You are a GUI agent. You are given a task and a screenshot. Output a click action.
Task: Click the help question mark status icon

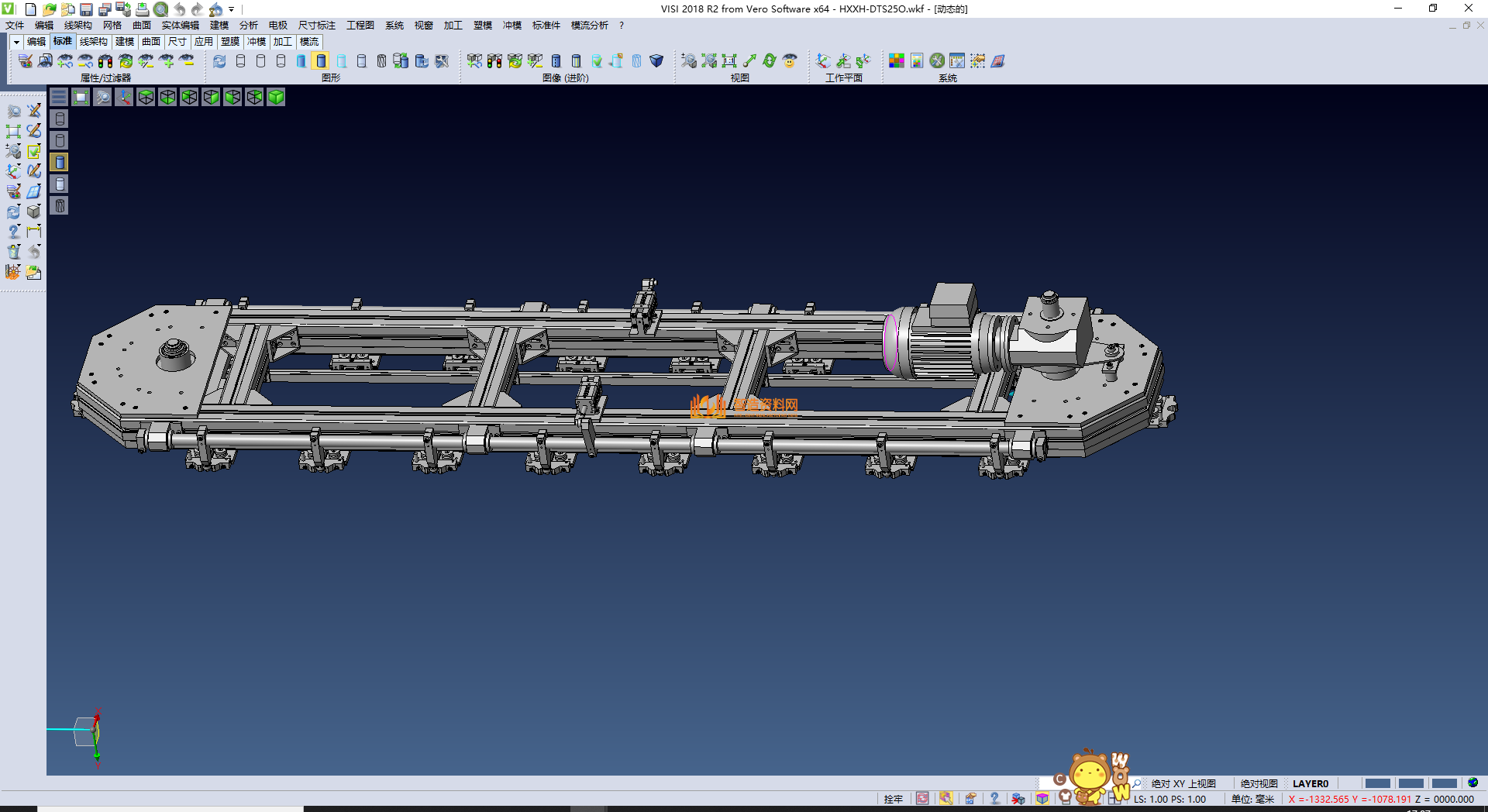[994, 799]
